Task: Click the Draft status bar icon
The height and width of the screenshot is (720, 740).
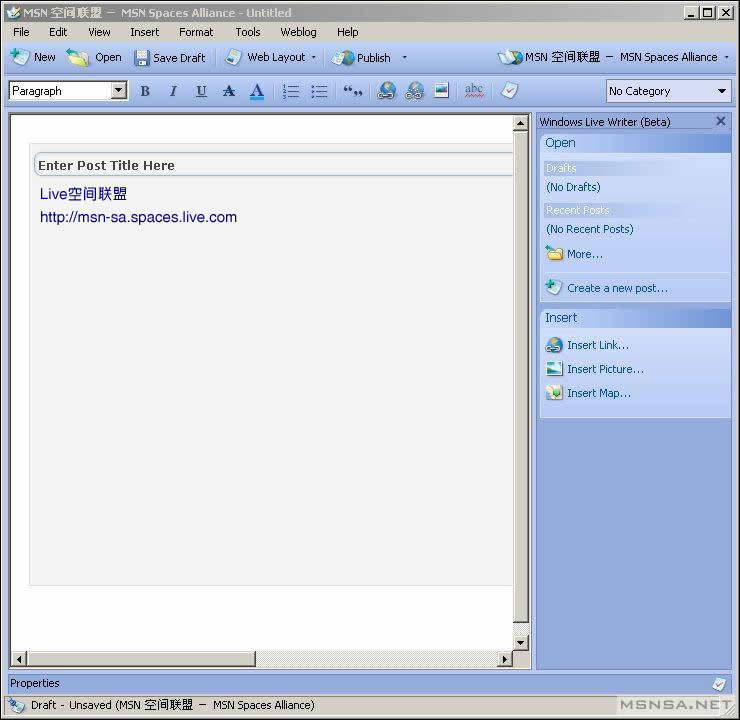Action: pos(17,705)
